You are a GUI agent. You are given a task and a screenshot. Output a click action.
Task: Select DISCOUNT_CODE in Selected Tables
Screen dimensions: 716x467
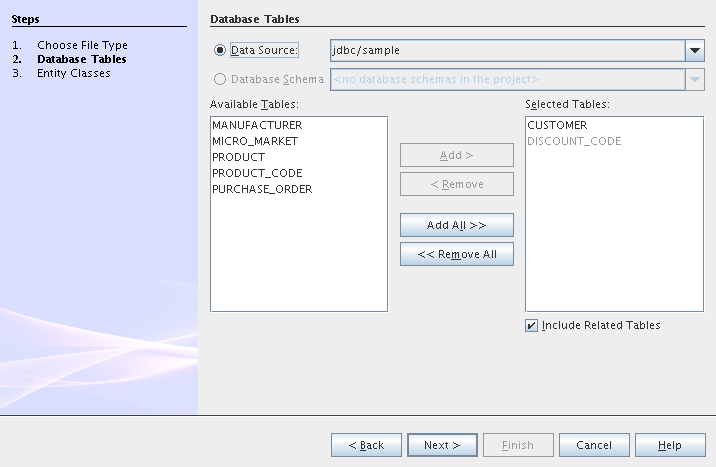(574, 141)
